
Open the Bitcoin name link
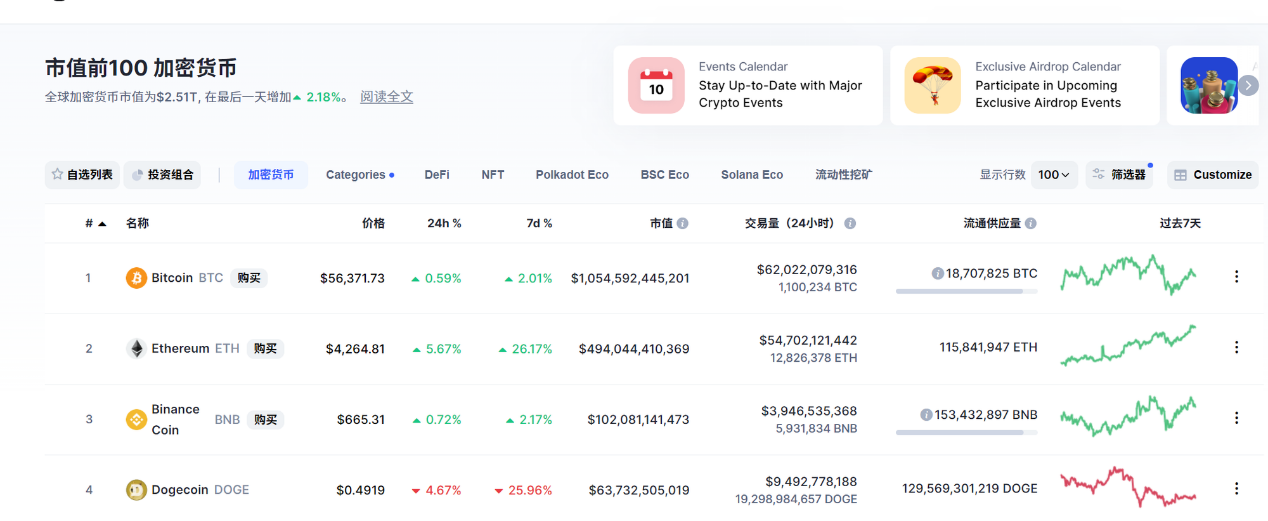click(x=172, y=278)
